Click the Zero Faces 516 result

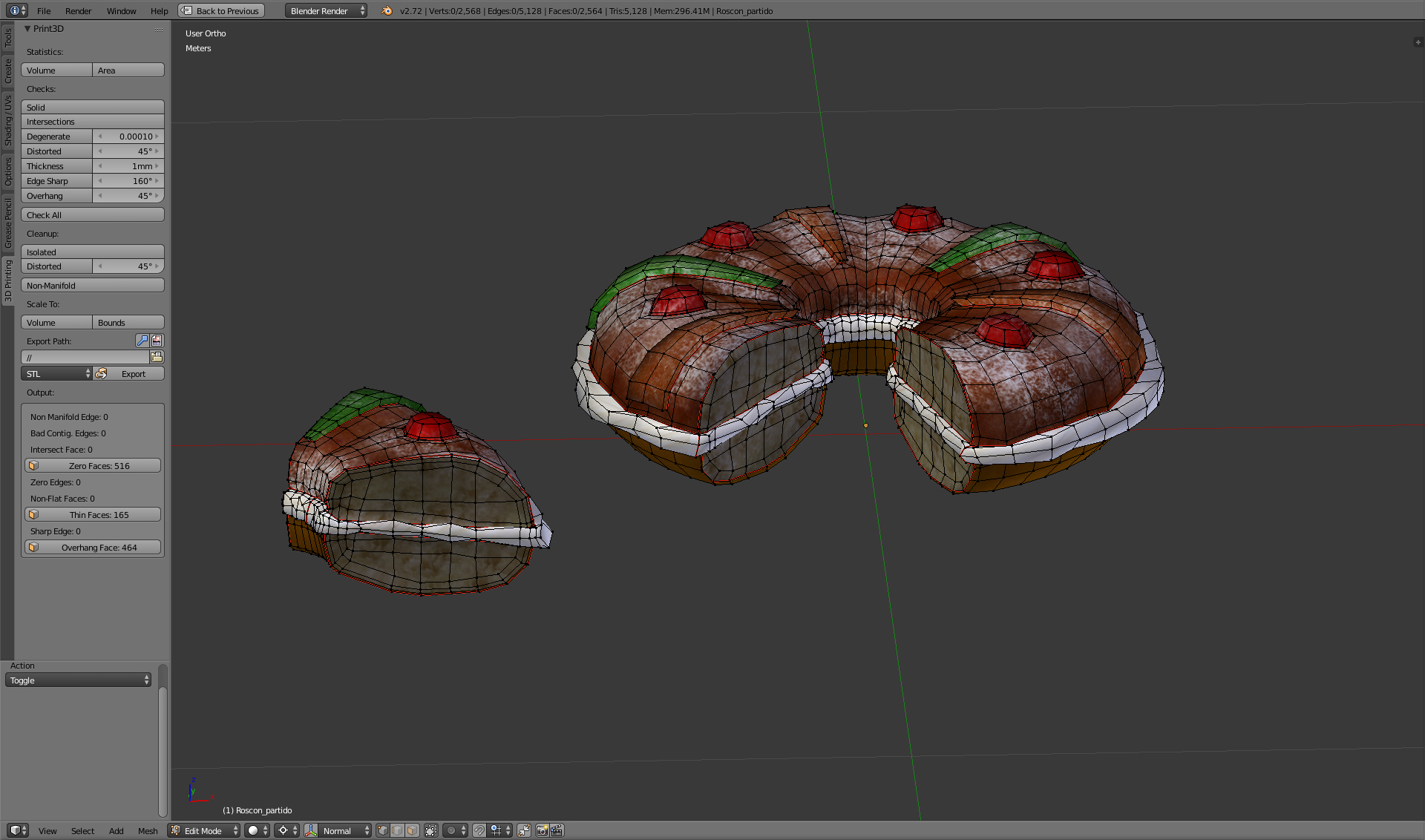pyautogui.click(x=93, y=465)
